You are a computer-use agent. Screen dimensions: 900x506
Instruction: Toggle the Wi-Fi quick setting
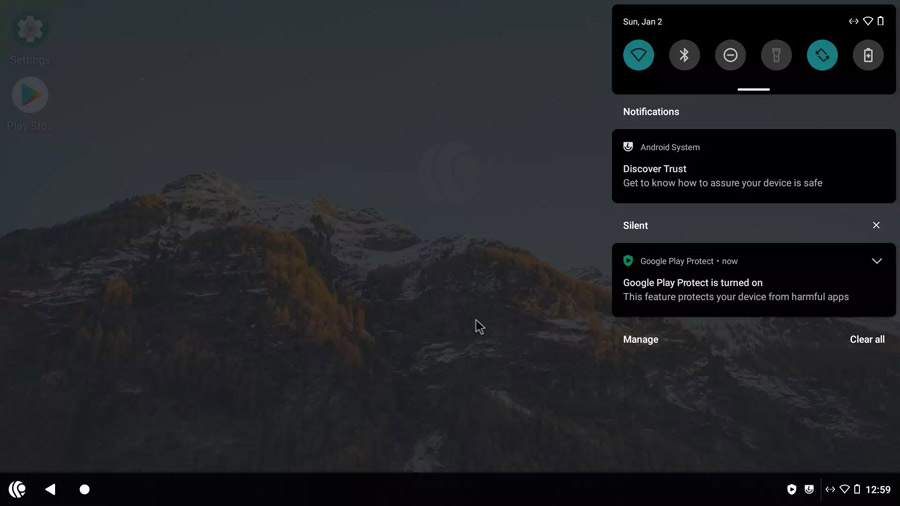point(638,55)
